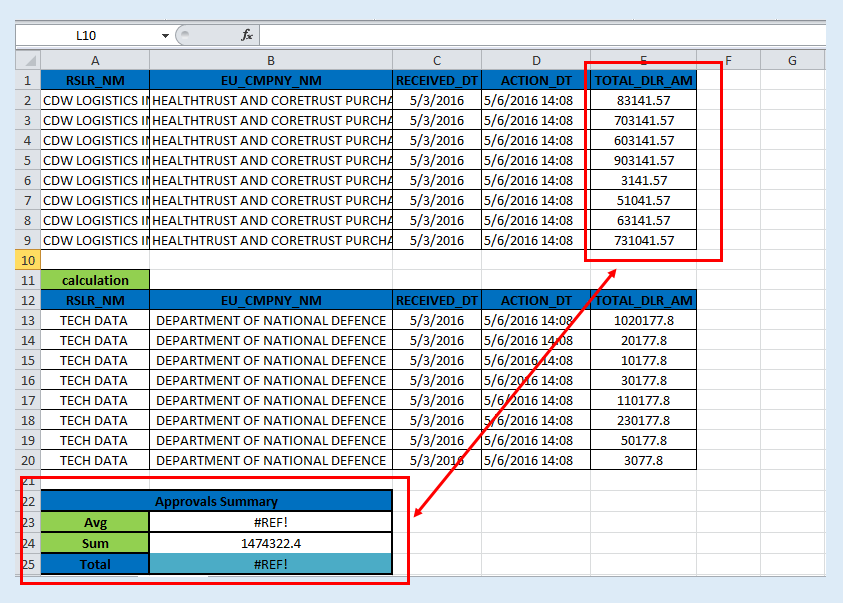The height and width of the screenshot is (603, 843).
Task: Click into the formula bar input
Action: coord(542,35)
